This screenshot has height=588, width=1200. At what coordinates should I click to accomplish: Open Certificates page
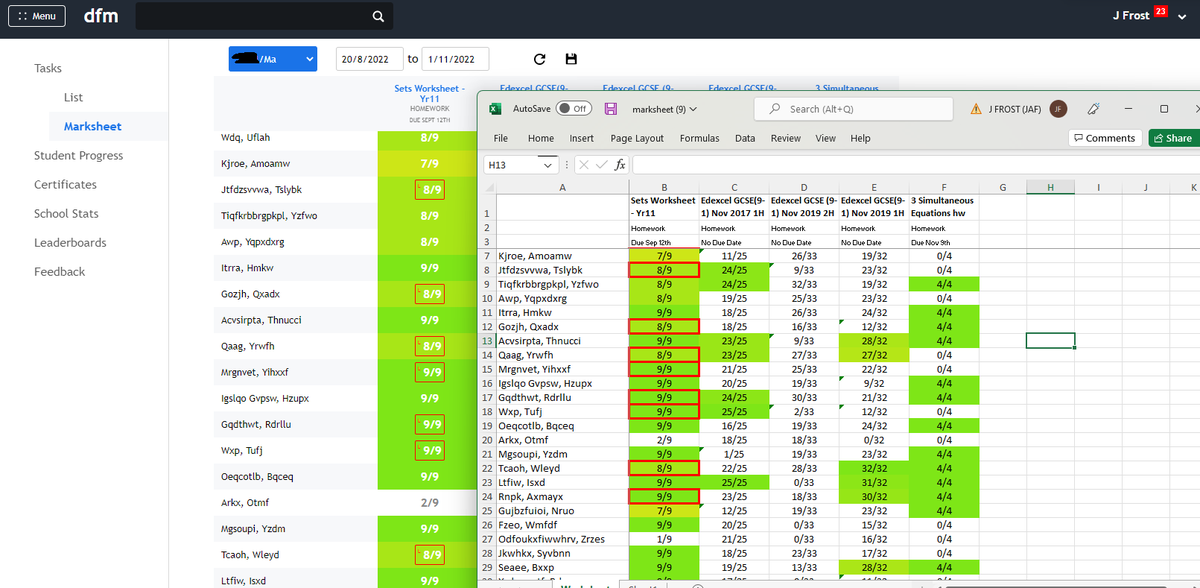pyautogui.click(x=65, y=184)
